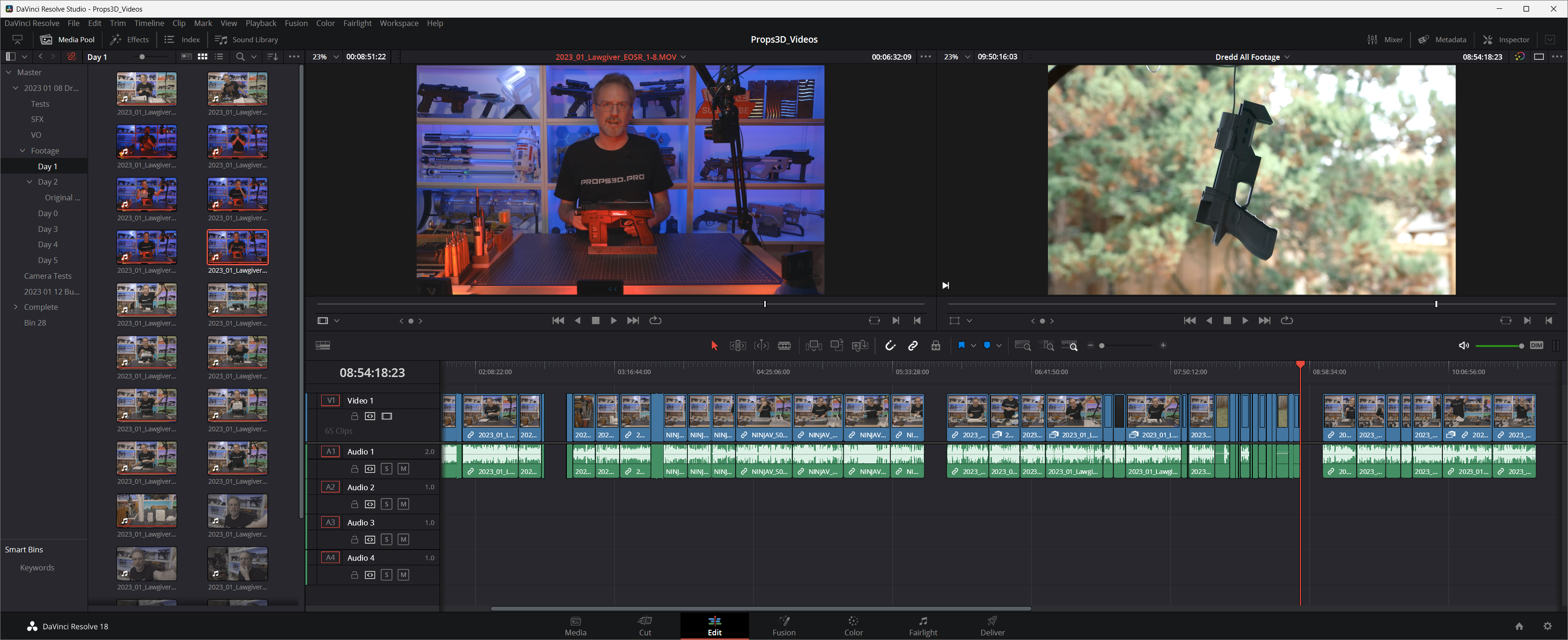Image resolution: width=1568 pixels, height=640 pixels.
Task: Toggle the DIM audio button
Action: click(x=1537, y=346)
